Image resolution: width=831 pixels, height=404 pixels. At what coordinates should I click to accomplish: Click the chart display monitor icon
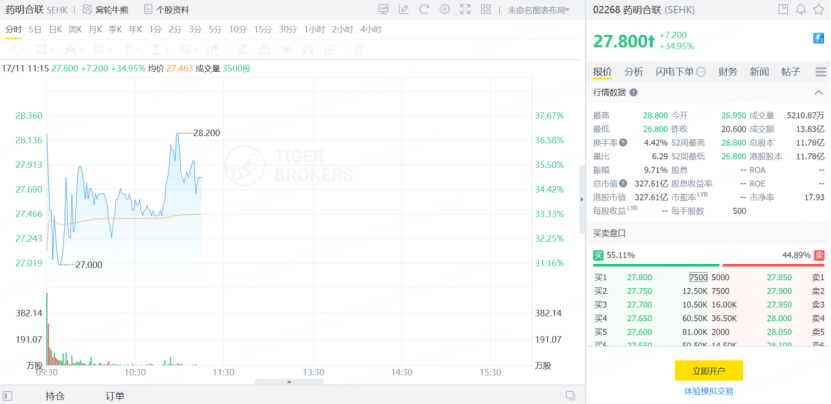click(384, 9)
